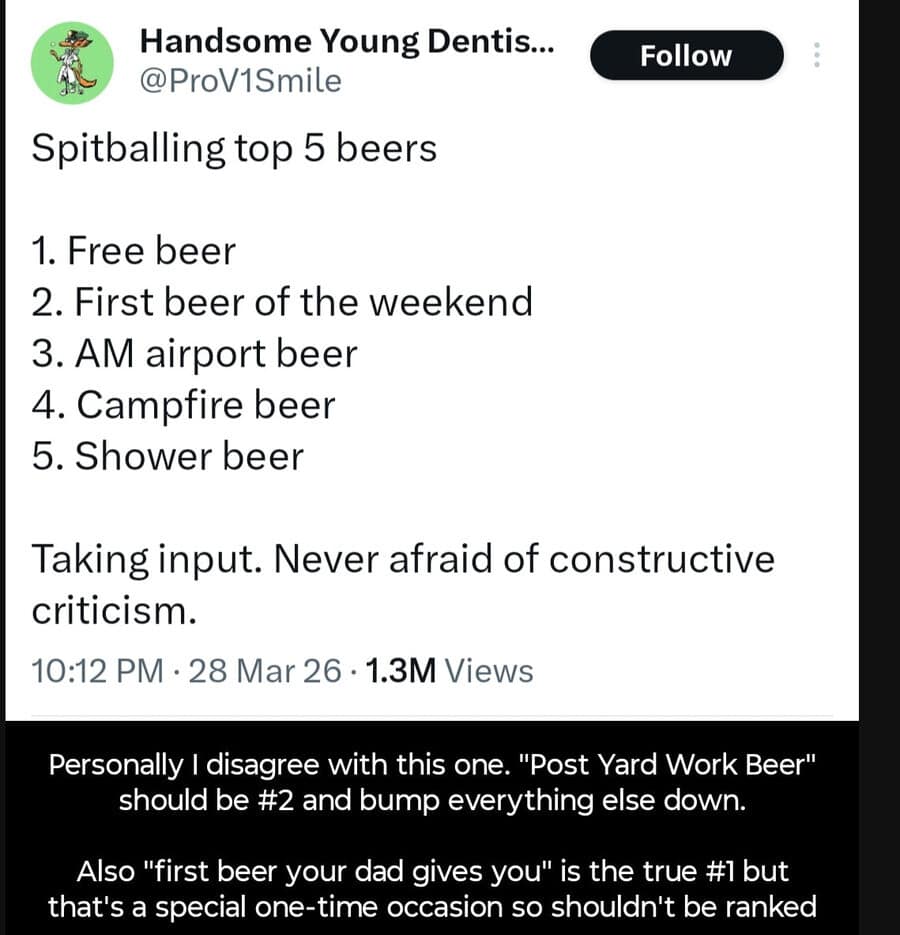Open the tweet overflow menu for sharing options
This screenshot has height=935, width=900.
(818, 56)
